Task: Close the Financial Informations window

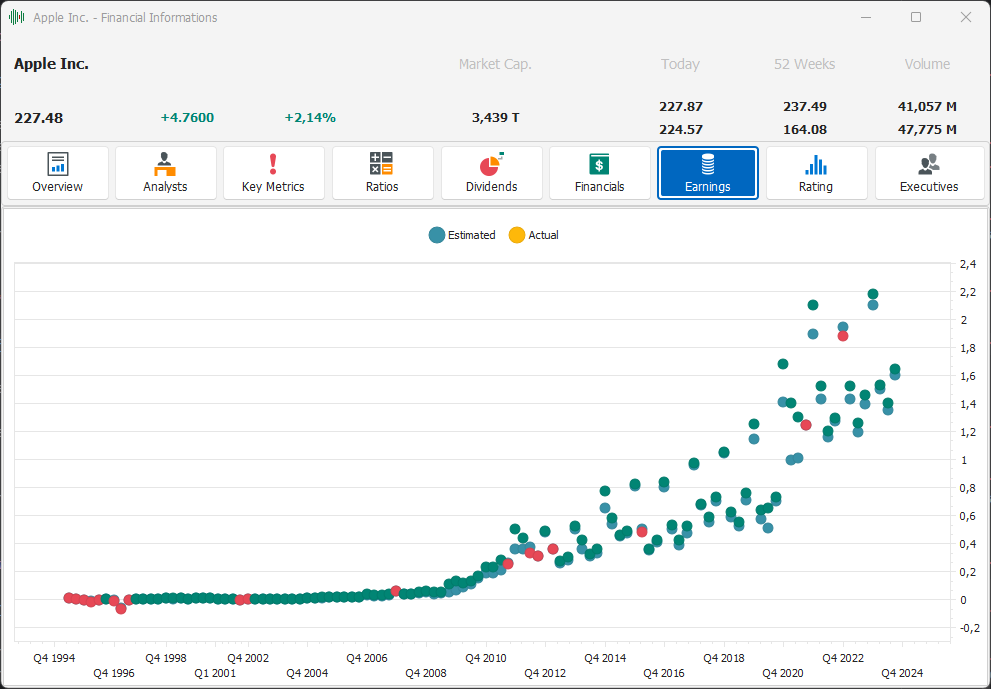Action: [966, 18]
